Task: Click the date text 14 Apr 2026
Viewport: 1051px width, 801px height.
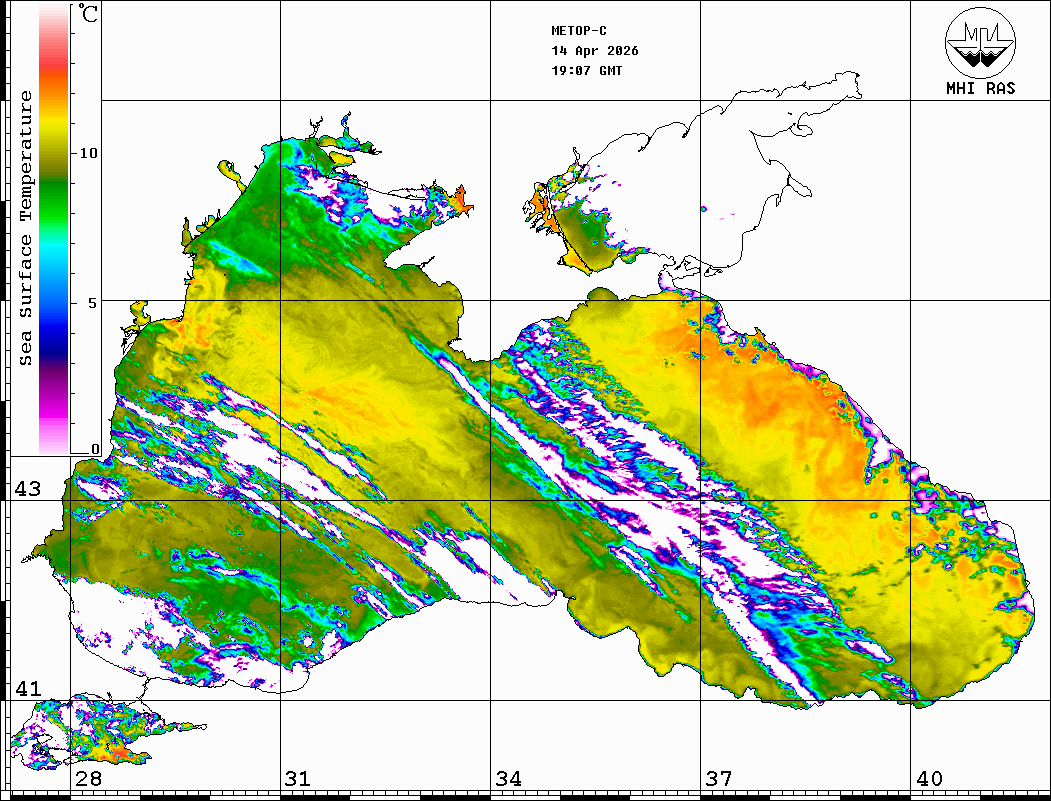Action: coord(595,51)
